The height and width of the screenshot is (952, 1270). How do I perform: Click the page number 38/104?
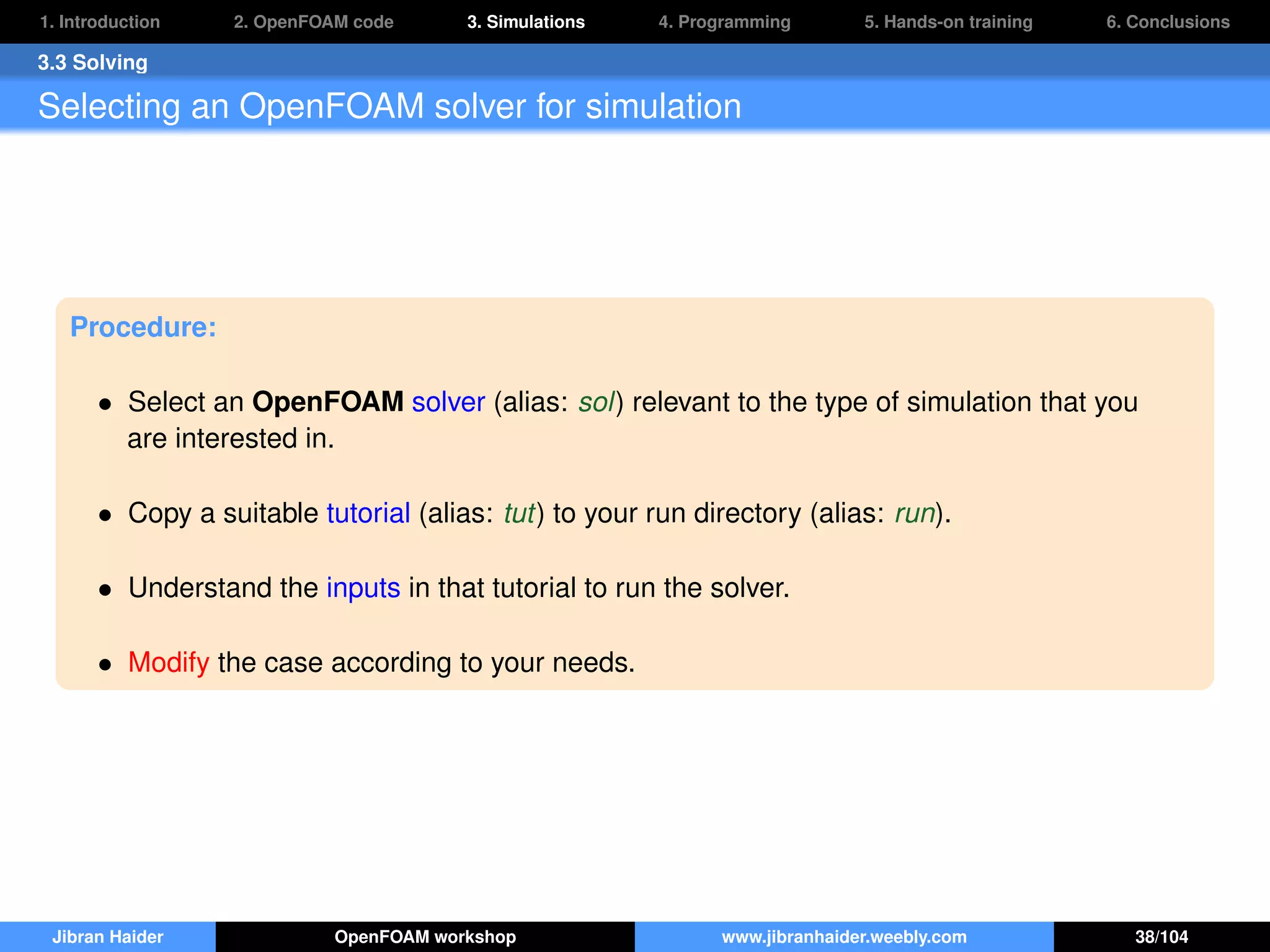click(x=1161, y=937)
